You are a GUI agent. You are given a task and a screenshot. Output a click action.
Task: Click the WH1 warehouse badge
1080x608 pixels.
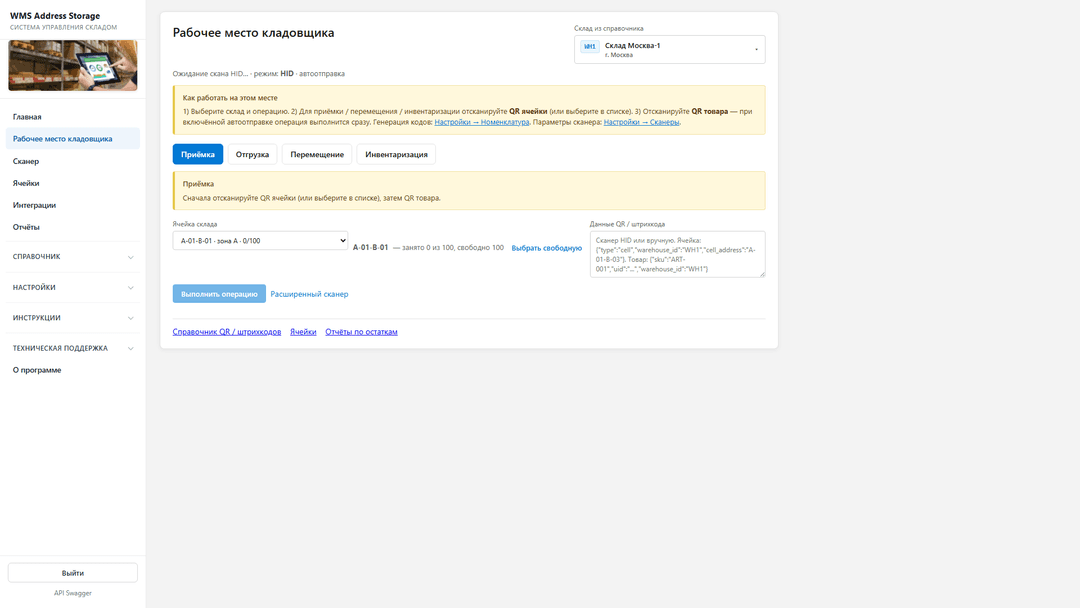(x=590, y=46)
